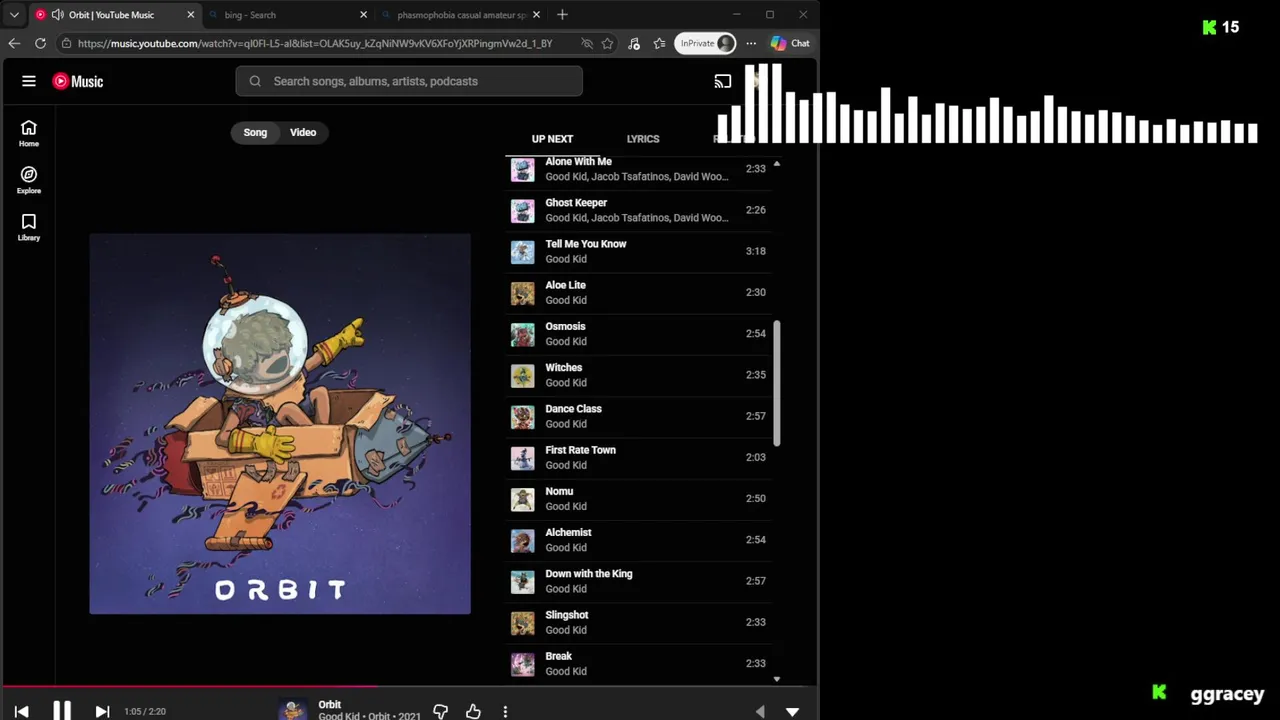
Task: Open Library in the sidebar
Action: tap(29, 227)
